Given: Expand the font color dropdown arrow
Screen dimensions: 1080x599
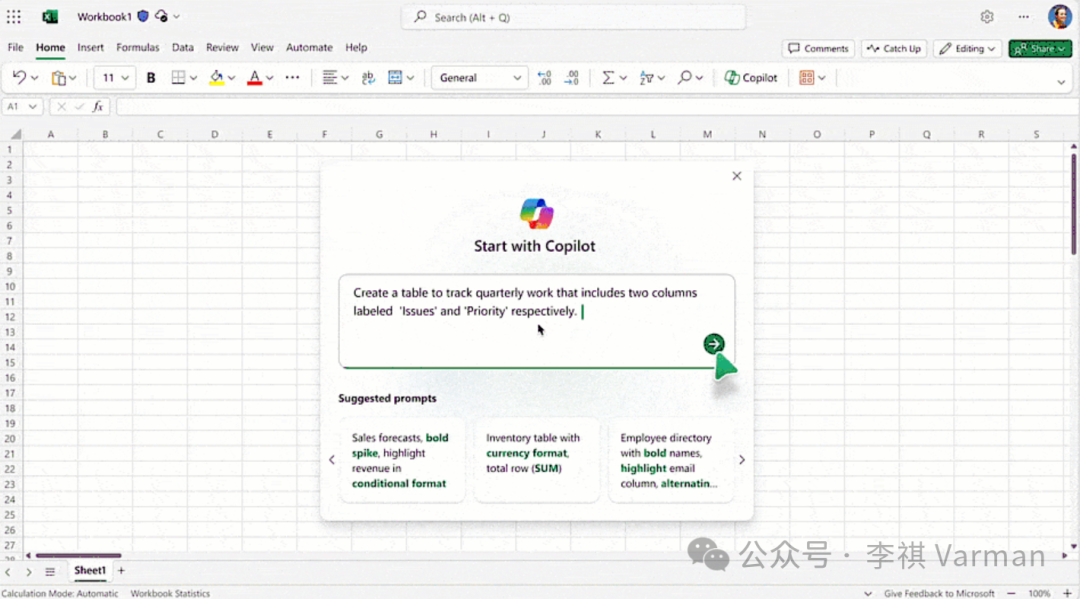Looking at the screenshot, I should [269, 78].
